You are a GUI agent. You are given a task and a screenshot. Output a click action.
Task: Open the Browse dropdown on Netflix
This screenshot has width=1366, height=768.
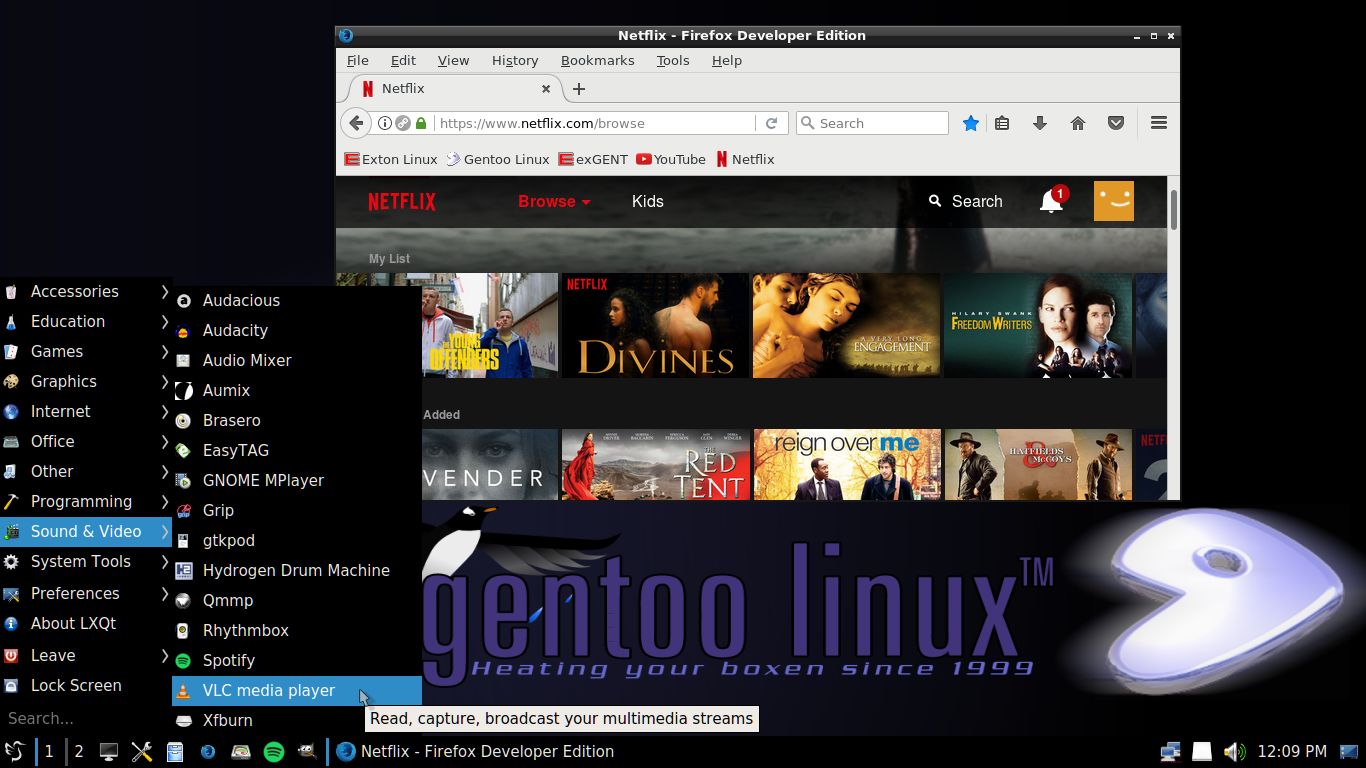point(554,201)
